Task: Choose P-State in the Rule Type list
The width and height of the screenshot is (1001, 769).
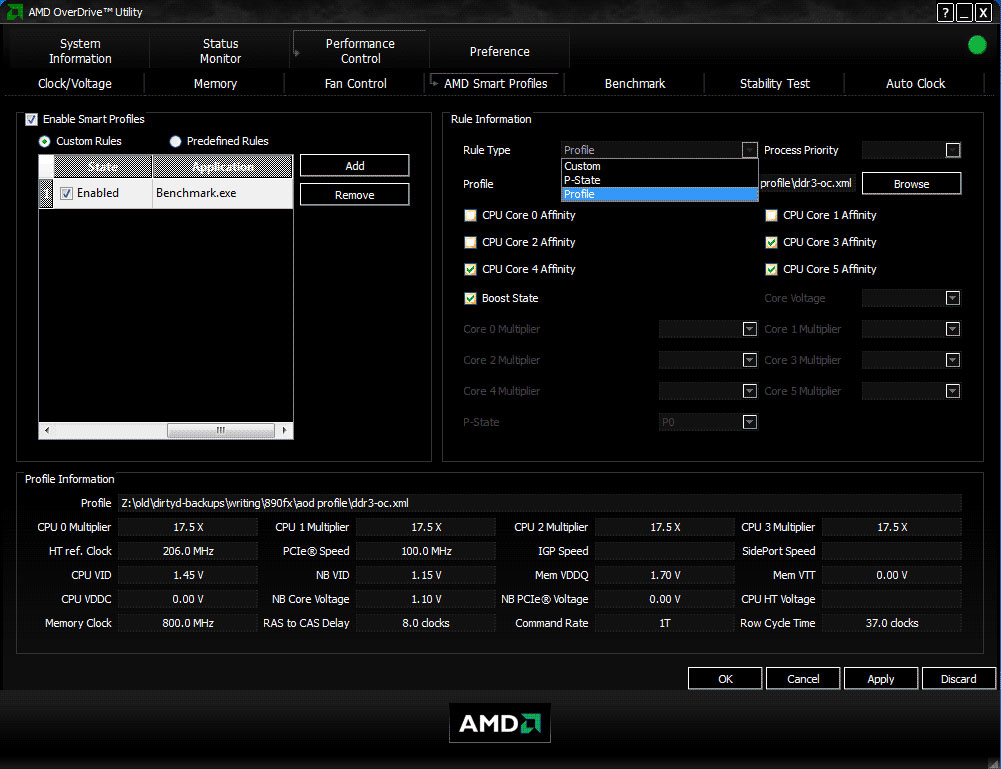Action: click(x=659, y=180)
